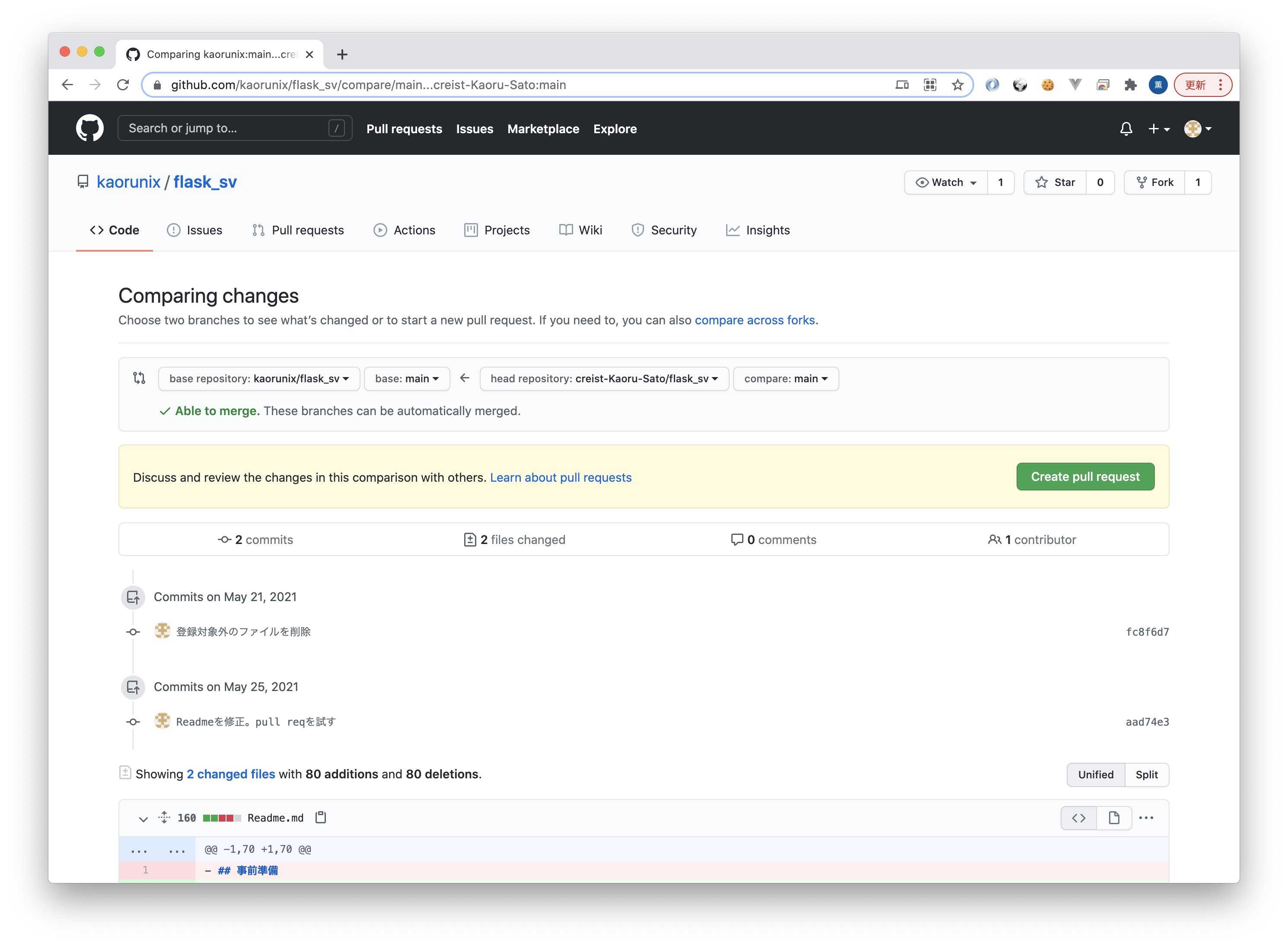Screen dimensions: 1288x947
Task: Collapse the Readme.md diff chevron
Action: click(143, 819)
